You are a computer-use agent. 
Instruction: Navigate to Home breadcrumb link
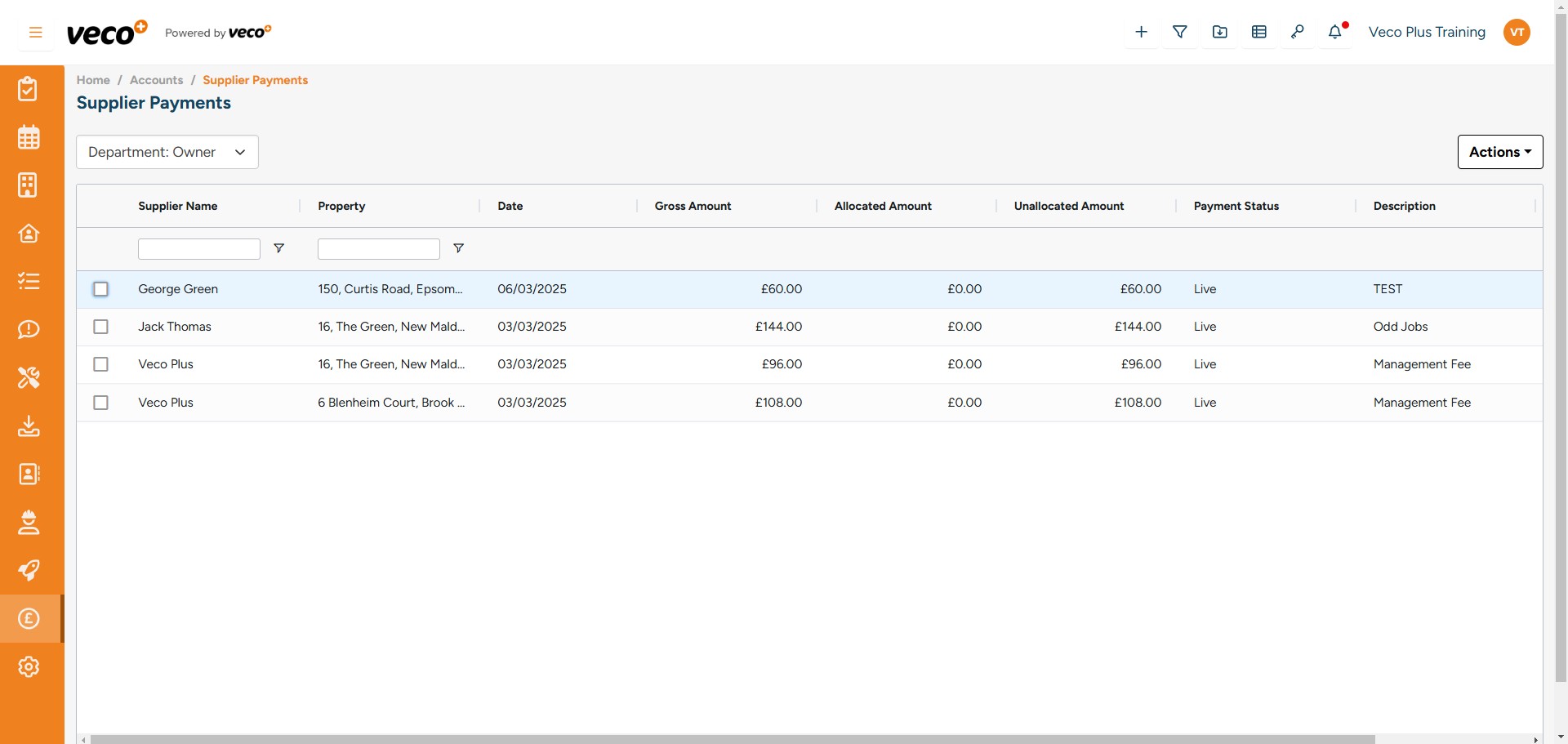[93, 80]
